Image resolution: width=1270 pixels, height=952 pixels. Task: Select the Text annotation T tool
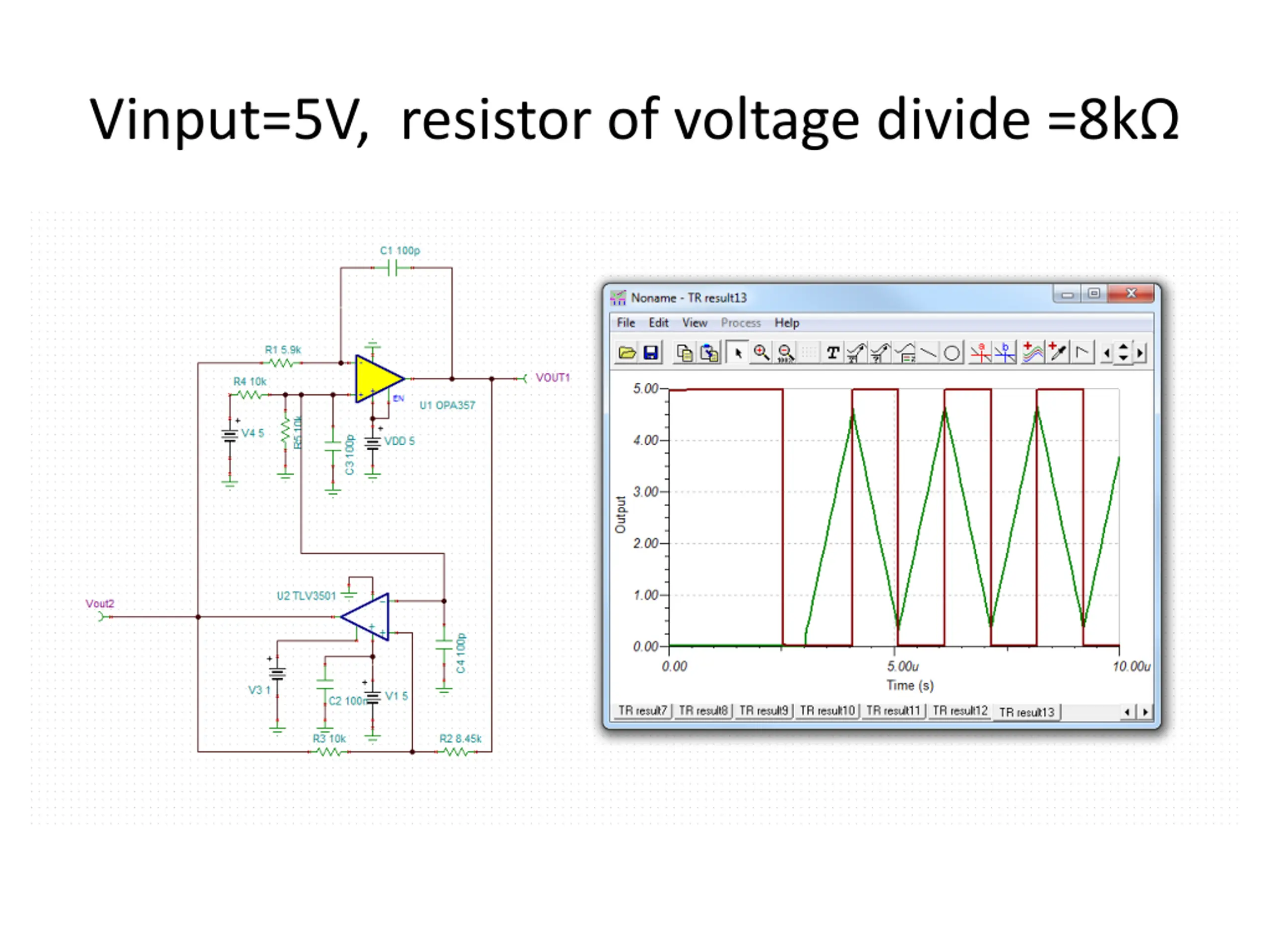(832, 353)
